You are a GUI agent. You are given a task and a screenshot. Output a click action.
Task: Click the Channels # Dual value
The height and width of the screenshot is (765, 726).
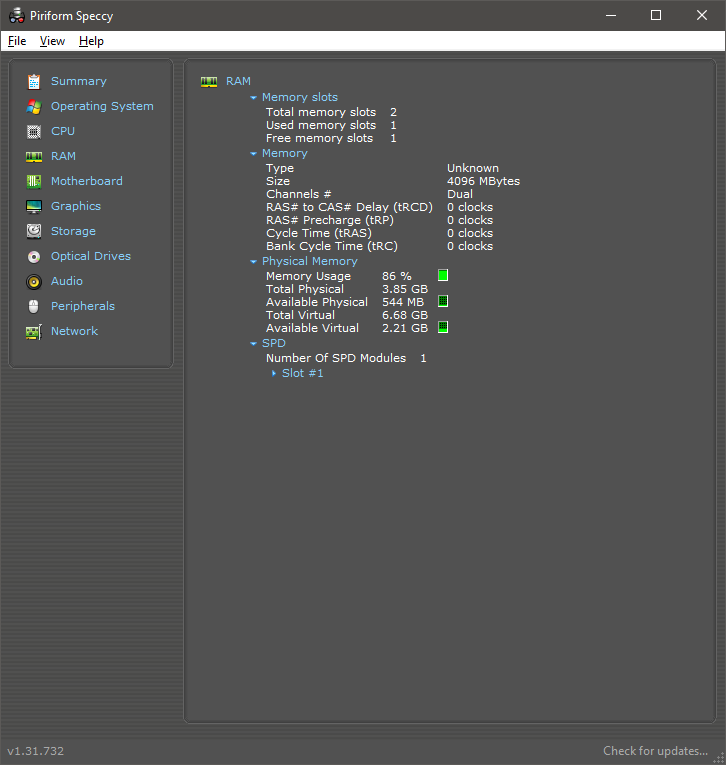[460, 194]
